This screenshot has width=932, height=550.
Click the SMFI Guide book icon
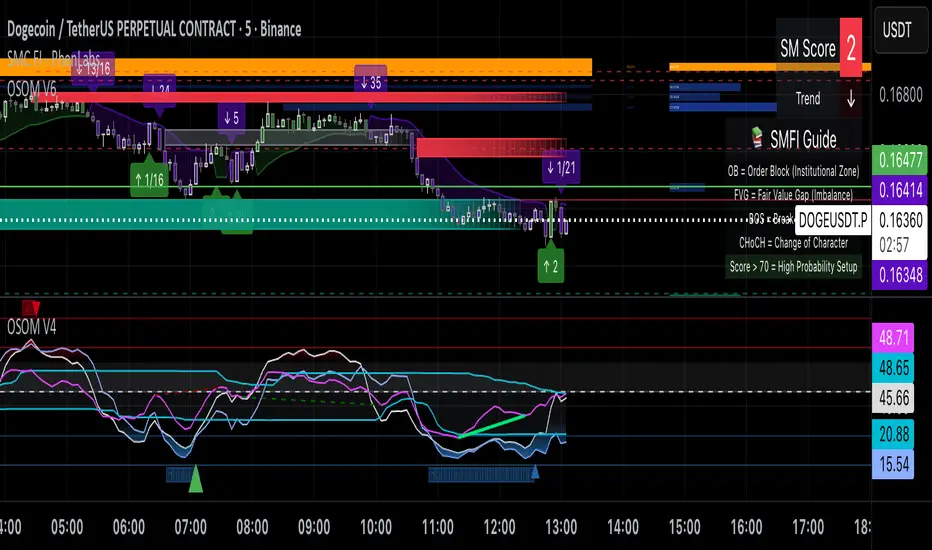point(757,138)
